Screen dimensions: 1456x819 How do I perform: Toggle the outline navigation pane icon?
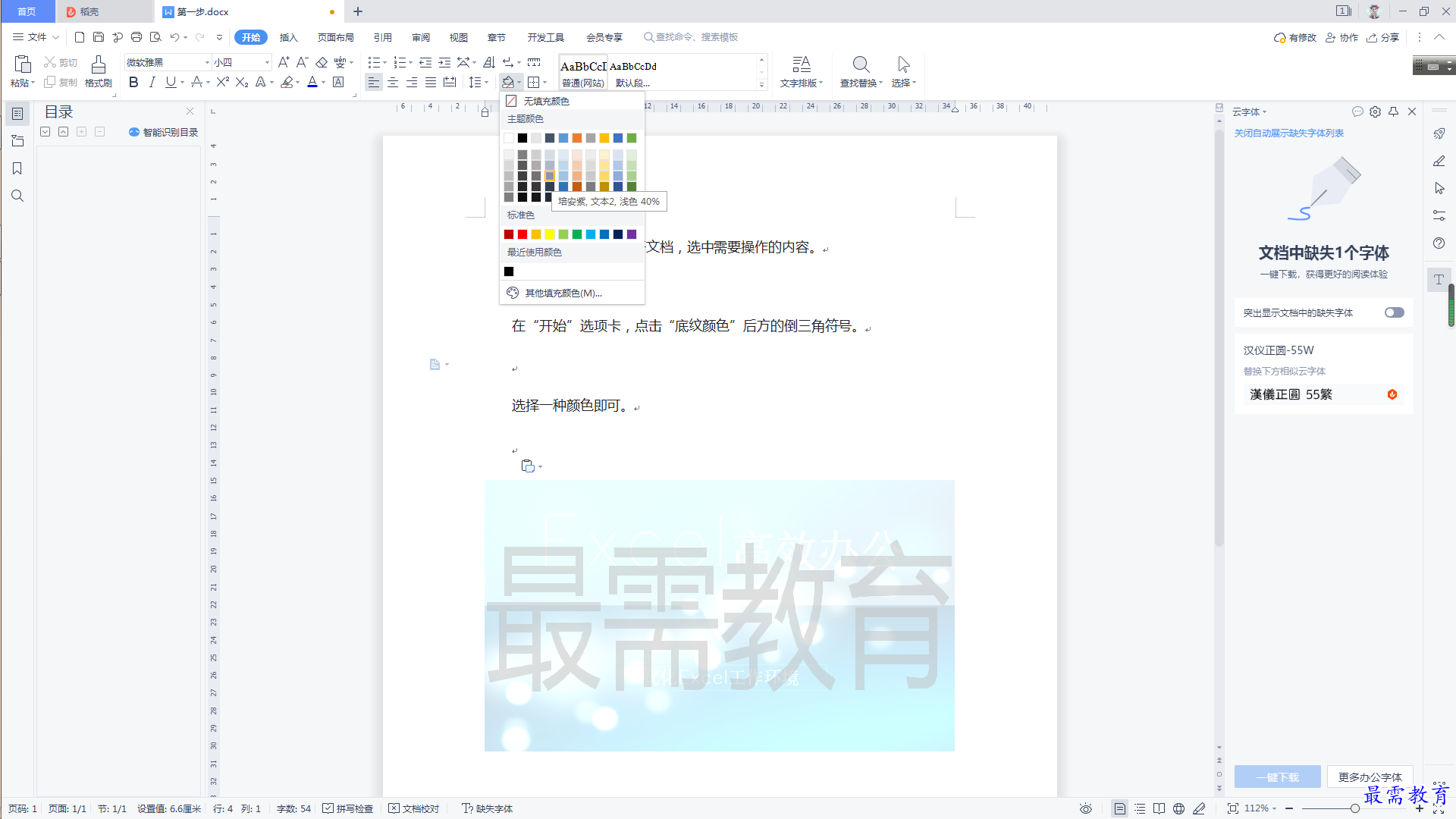click(17, 114)
